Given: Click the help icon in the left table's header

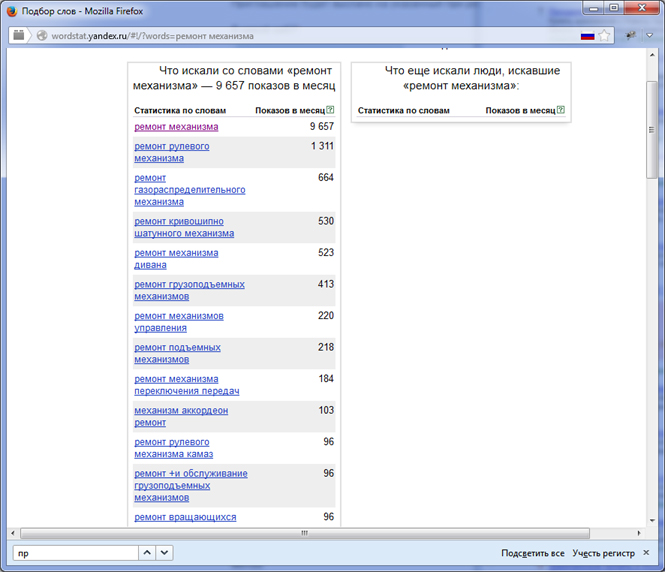Looking at the screenshot, I should (x=330, y=110).
